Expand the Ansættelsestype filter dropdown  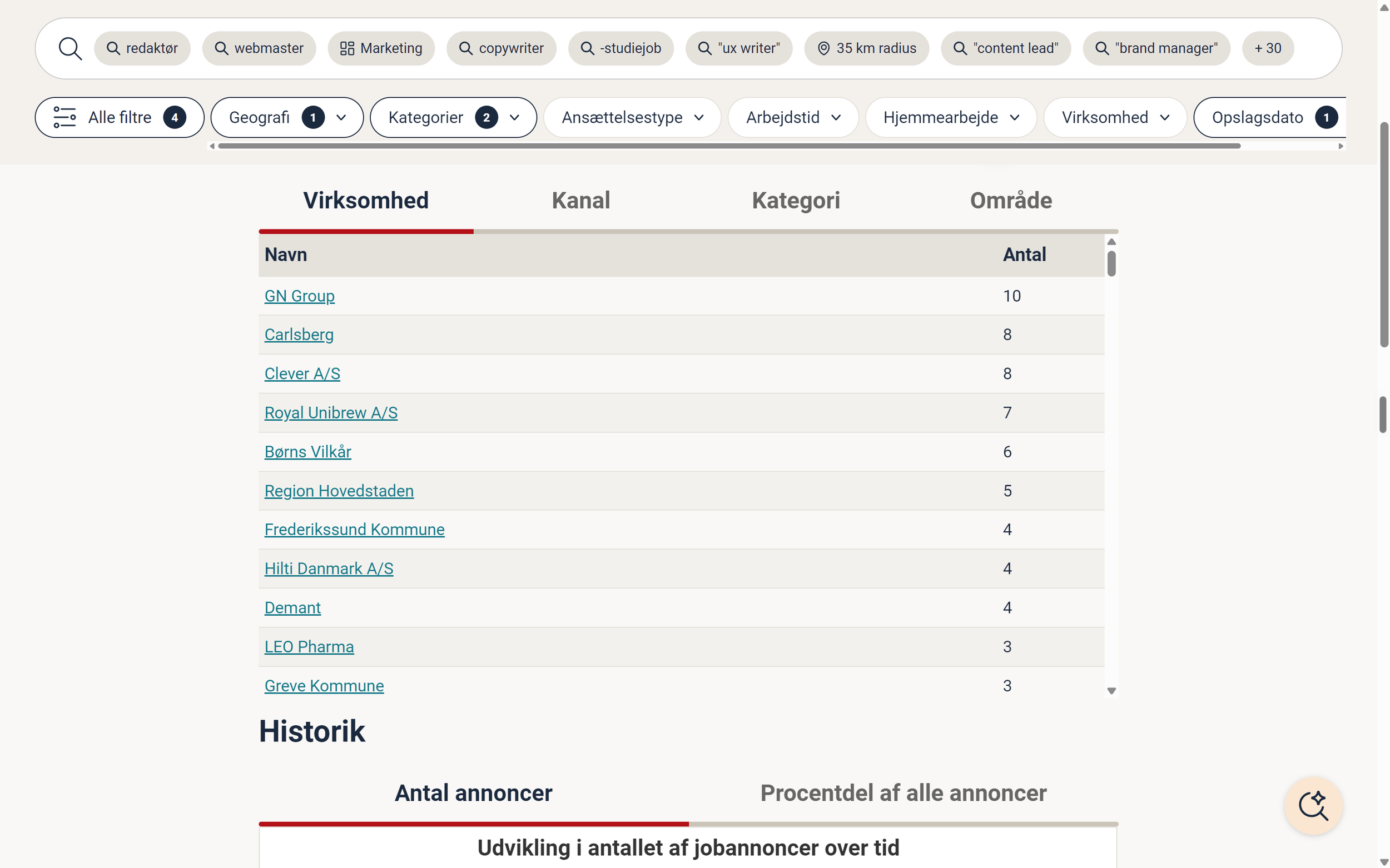632,117
